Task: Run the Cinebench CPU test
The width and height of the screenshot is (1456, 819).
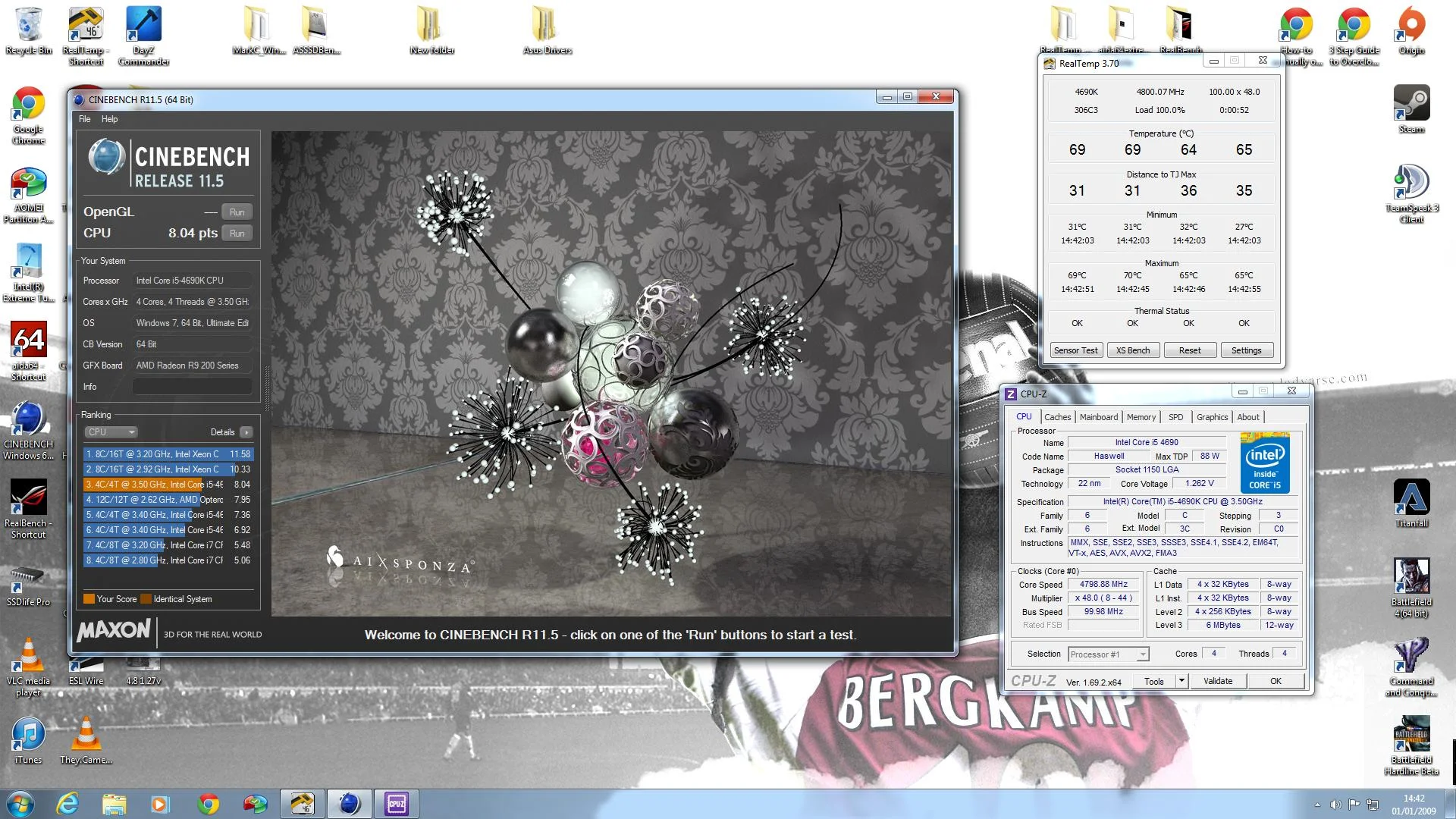Action: (237, 234)
